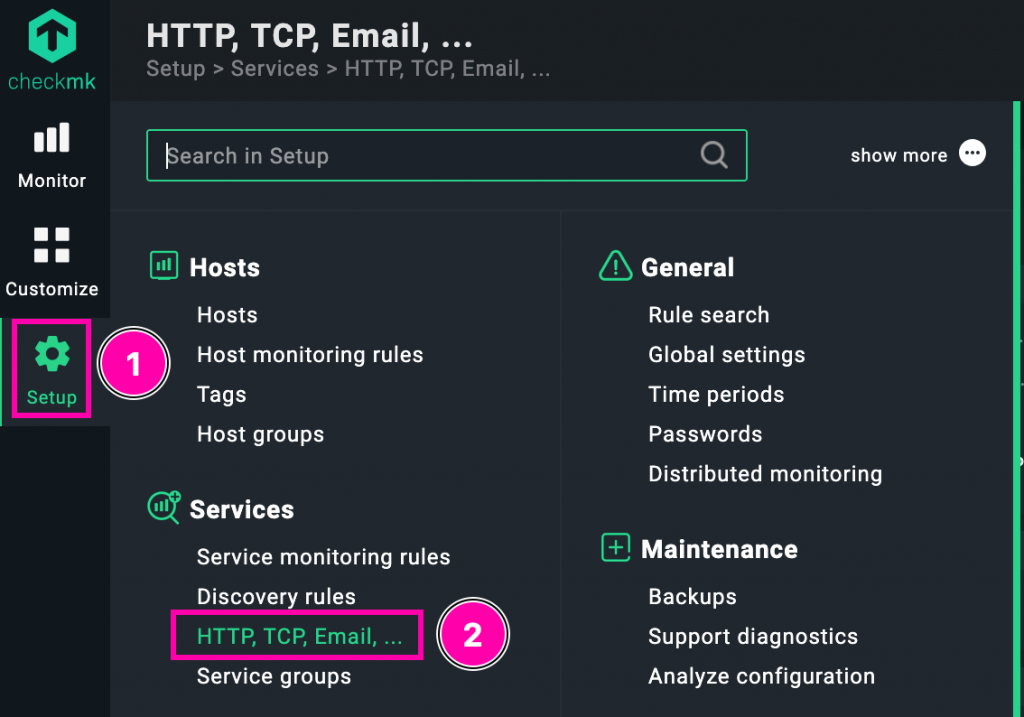Click the Services section magnifier icon
The width and height of the screenshot is (1024, 717).
click(163, 508)
